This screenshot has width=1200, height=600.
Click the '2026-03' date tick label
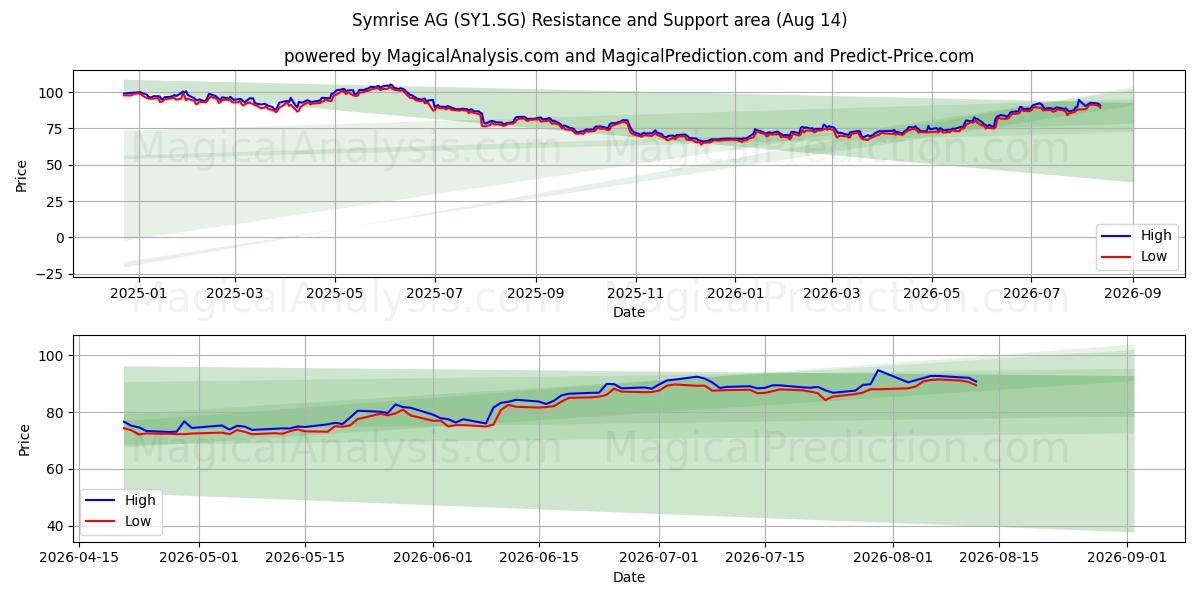tap(832, 294)
